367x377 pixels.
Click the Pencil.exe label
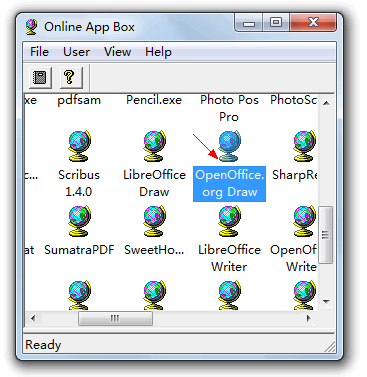(154, 100)
